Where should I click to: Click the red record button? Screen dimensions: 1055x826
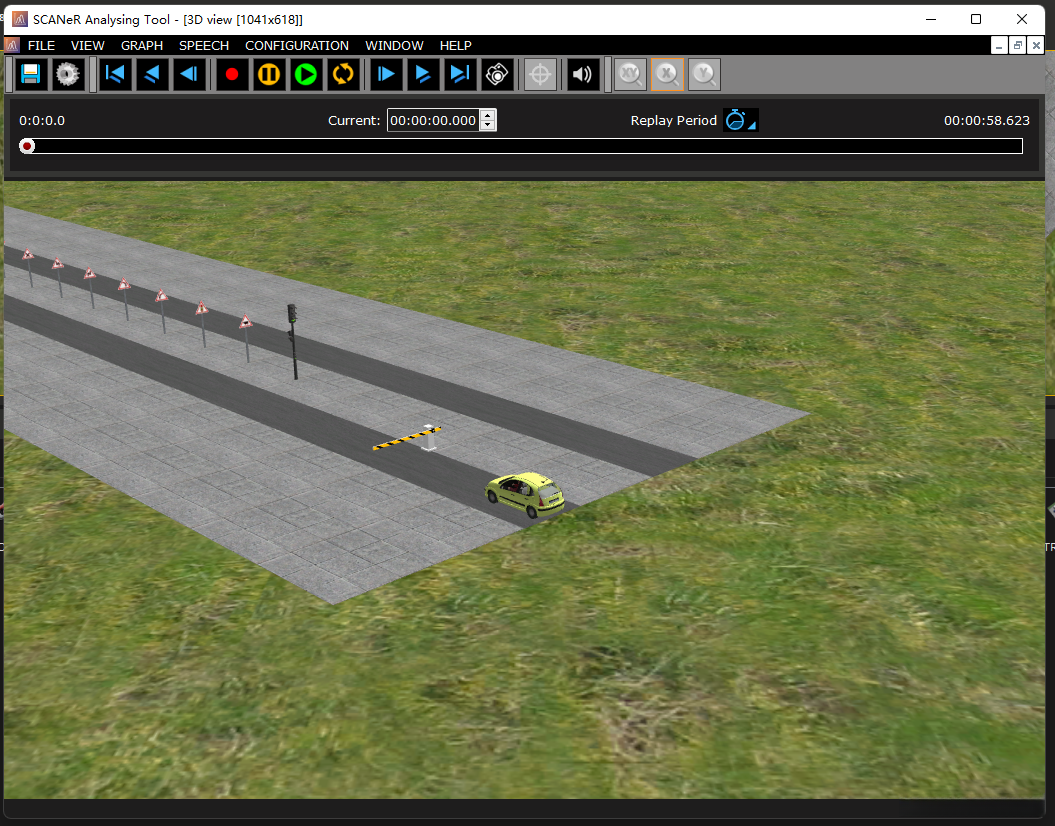232,74
